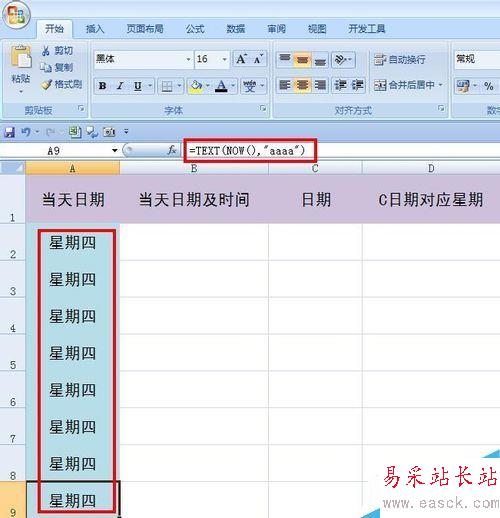Apply cell borders with the border icon
The width and height of the screenshot is (500, 518).
pos(167,86)
